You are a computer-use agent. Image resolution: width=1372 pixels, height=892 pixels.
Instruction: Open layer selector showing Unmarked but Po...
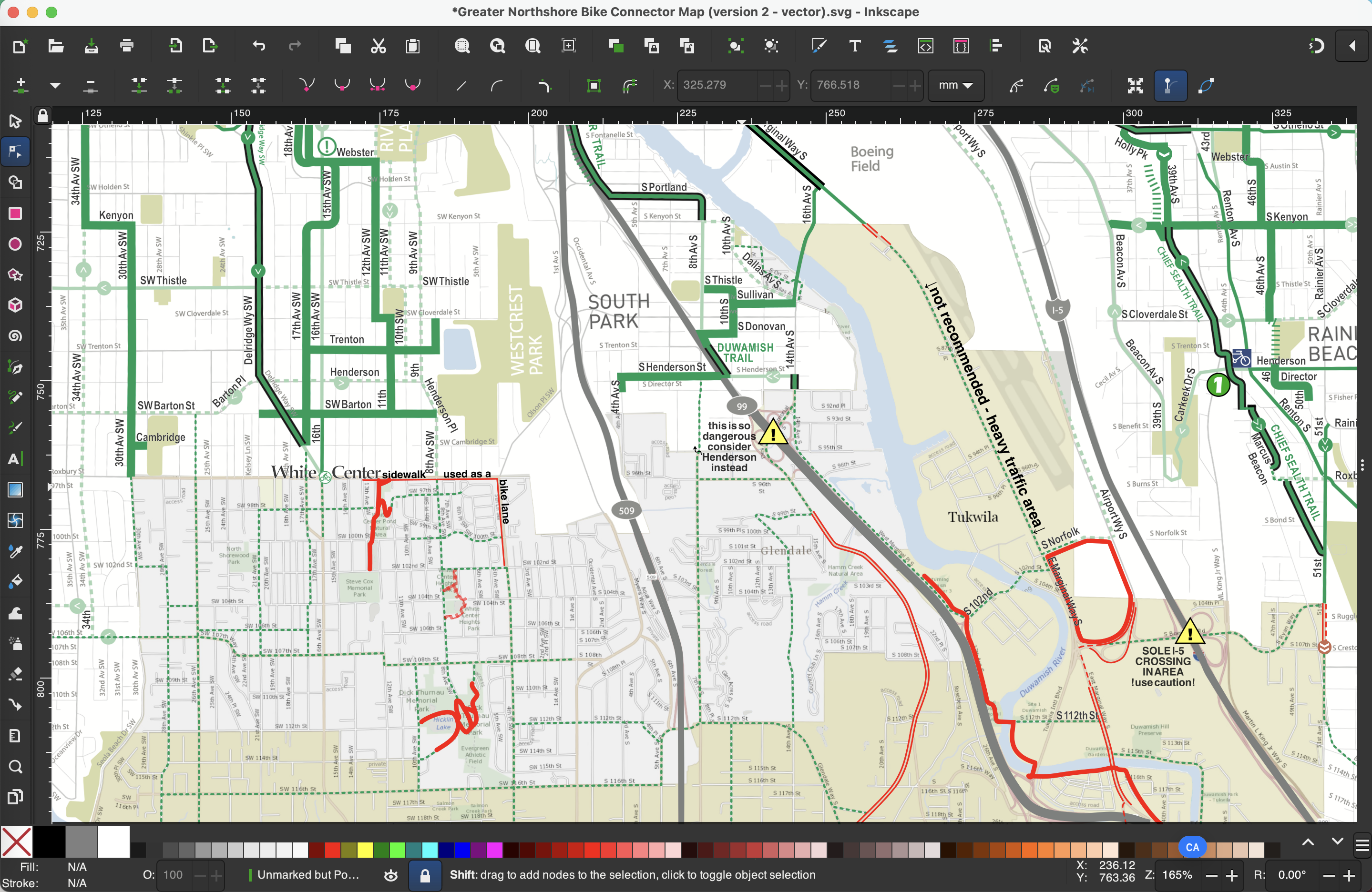[x=308, y=875]
